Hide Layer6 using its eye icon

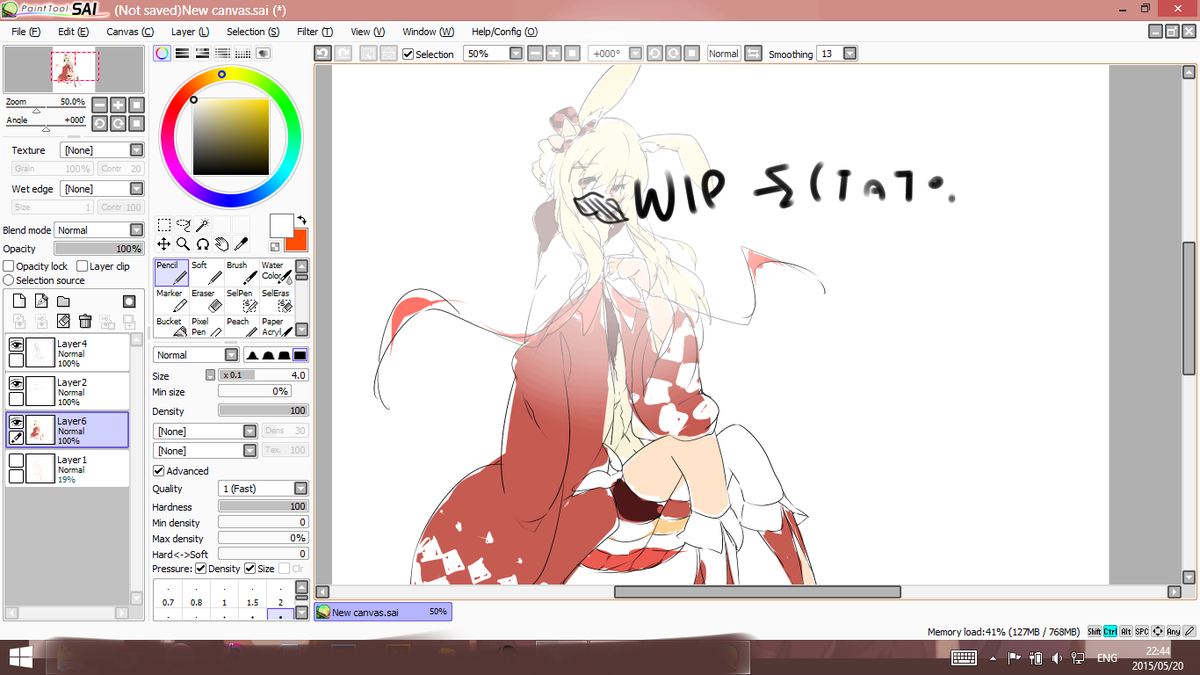(16, 422)
